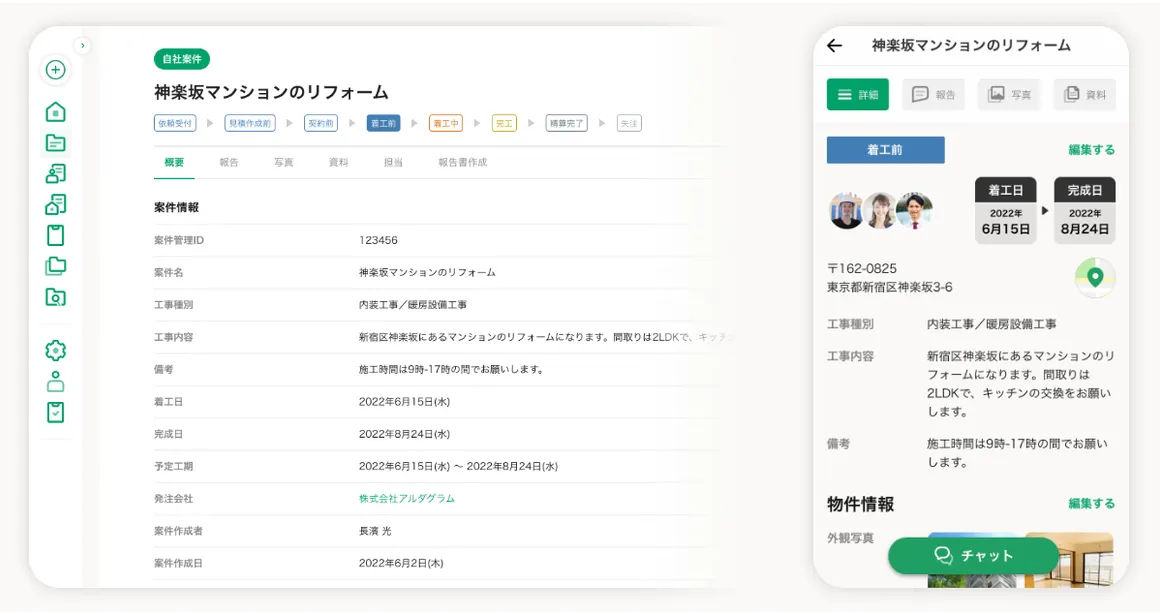The height and width of the screenshot is (614, 1160).
Task: Open the map location icon on the mobile preview
Action: [x=1095, y=278]
